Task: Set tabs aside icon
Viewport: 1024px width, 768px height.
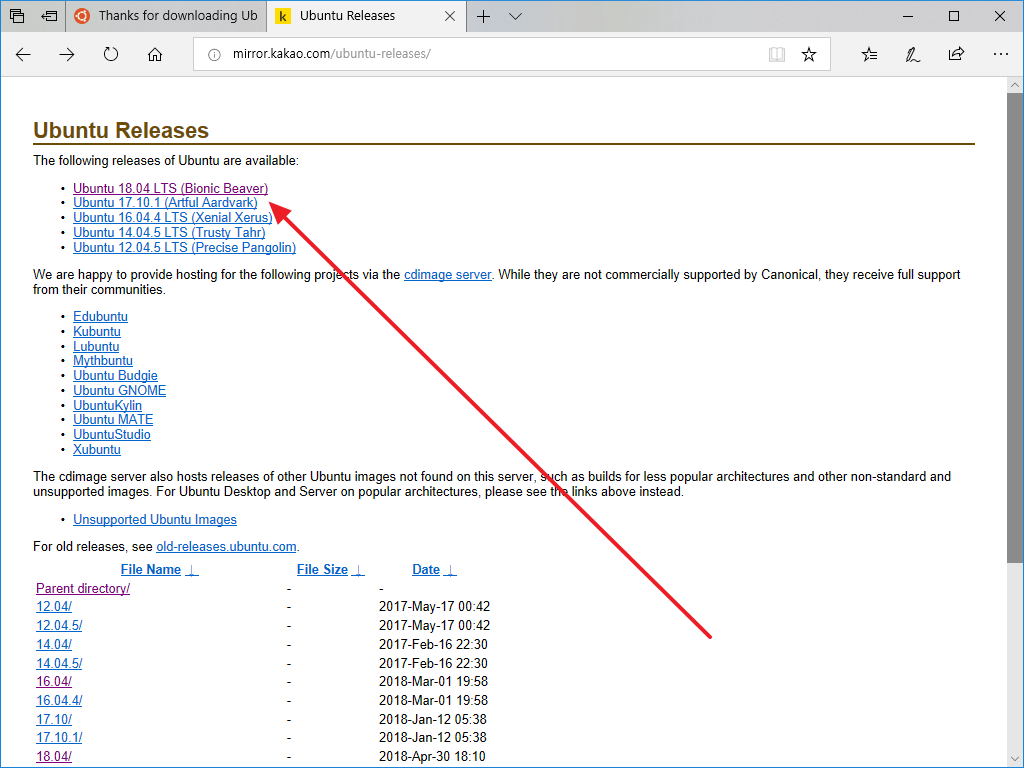Action: (49, 16)
